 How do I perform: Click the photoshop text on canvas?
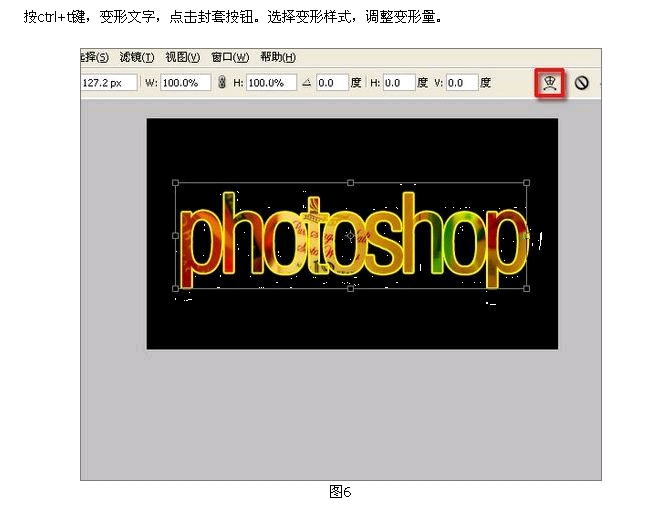pos(353,240)
